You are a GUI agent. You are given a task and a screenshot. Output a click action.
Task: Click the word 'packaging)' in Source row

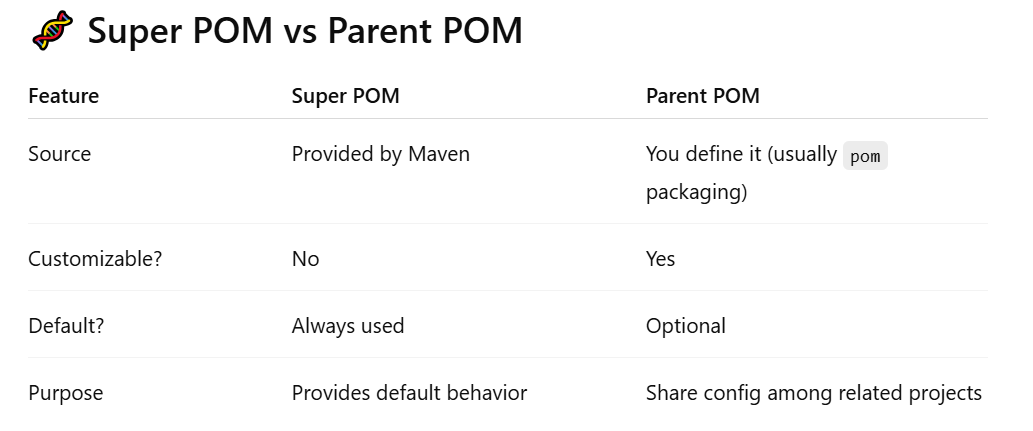coord(696,192)
